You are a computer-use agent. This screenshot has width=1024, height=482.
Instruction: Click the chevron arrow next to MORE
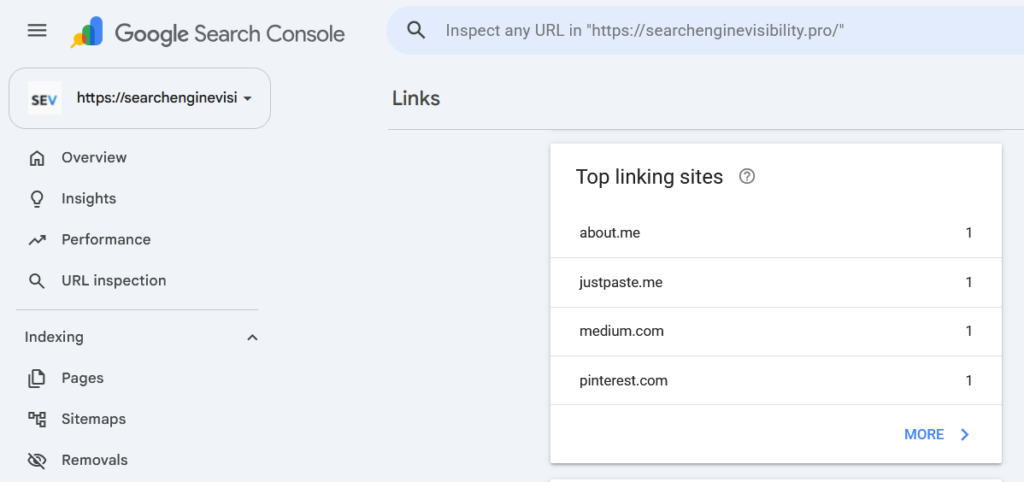click(x=965, y=434)
